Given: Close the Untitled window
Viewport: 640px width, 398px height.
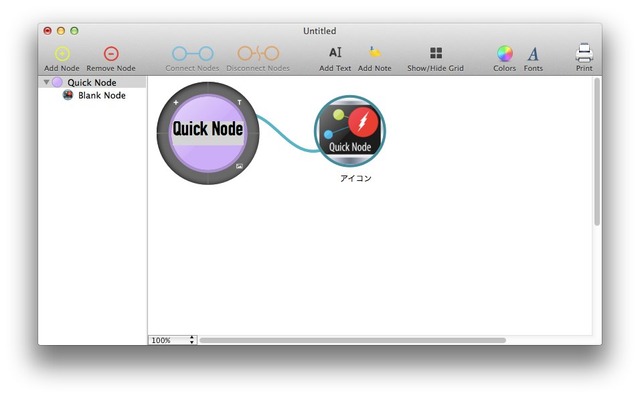Looking at the screenshot, I should click(x=48, y=31).
